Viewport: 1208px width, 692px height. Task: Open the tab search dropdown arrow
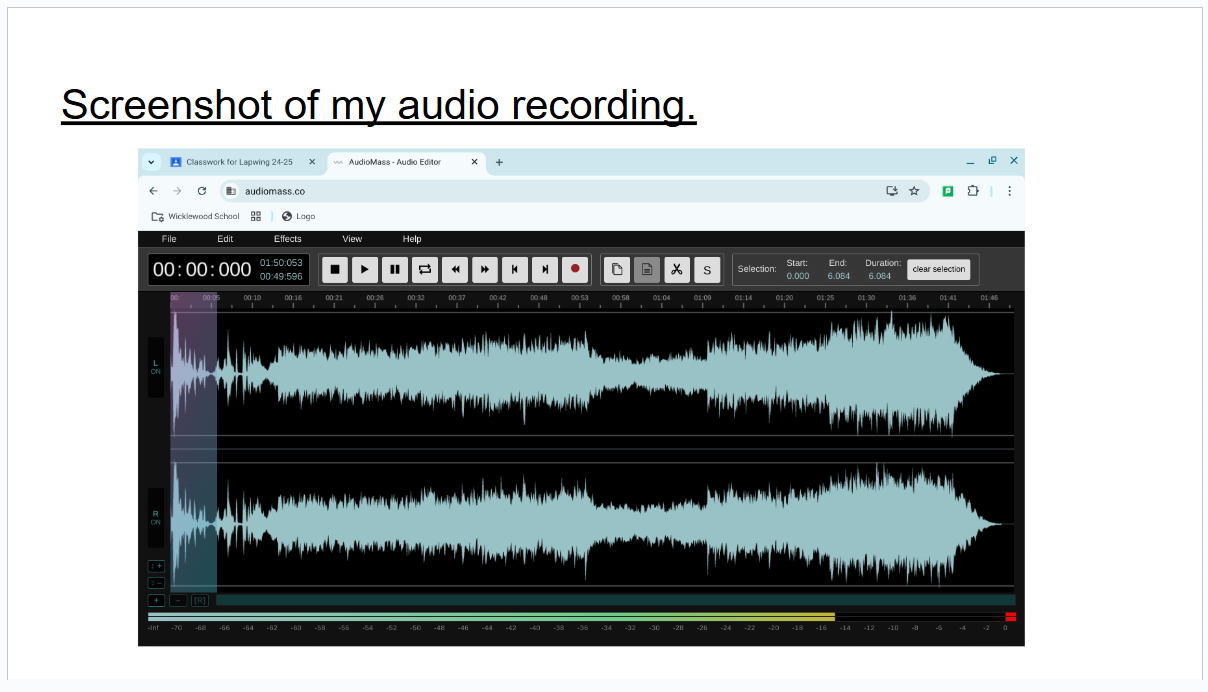click(x=151, y=162)
